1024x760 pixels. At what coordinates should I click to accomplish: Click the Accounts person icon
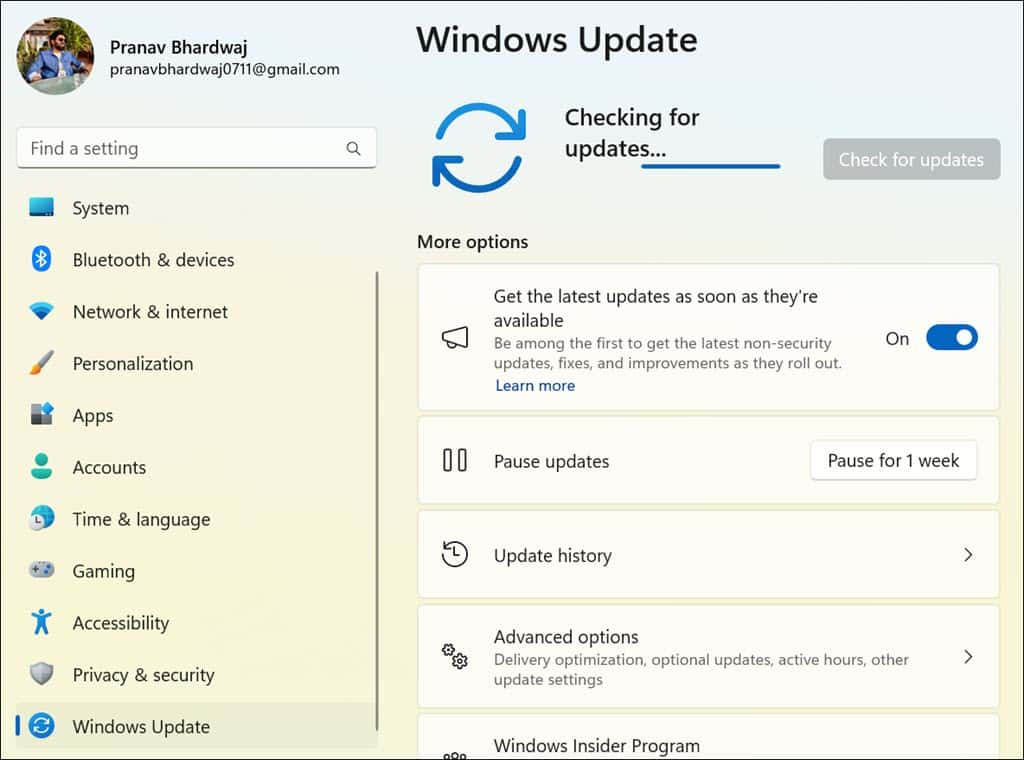point(42,466)
